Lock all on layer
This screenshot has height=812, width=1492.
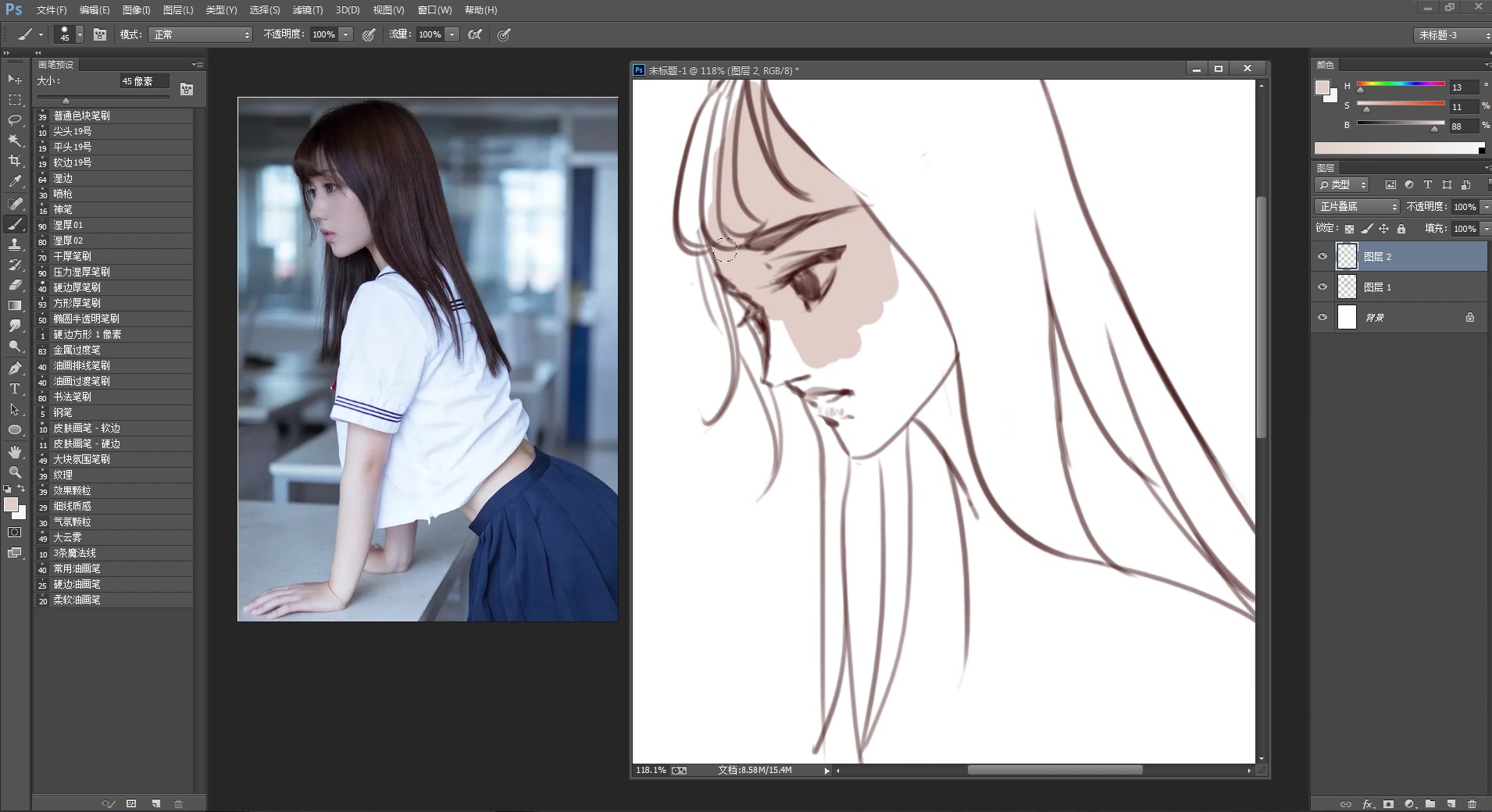coord(1401,229)
